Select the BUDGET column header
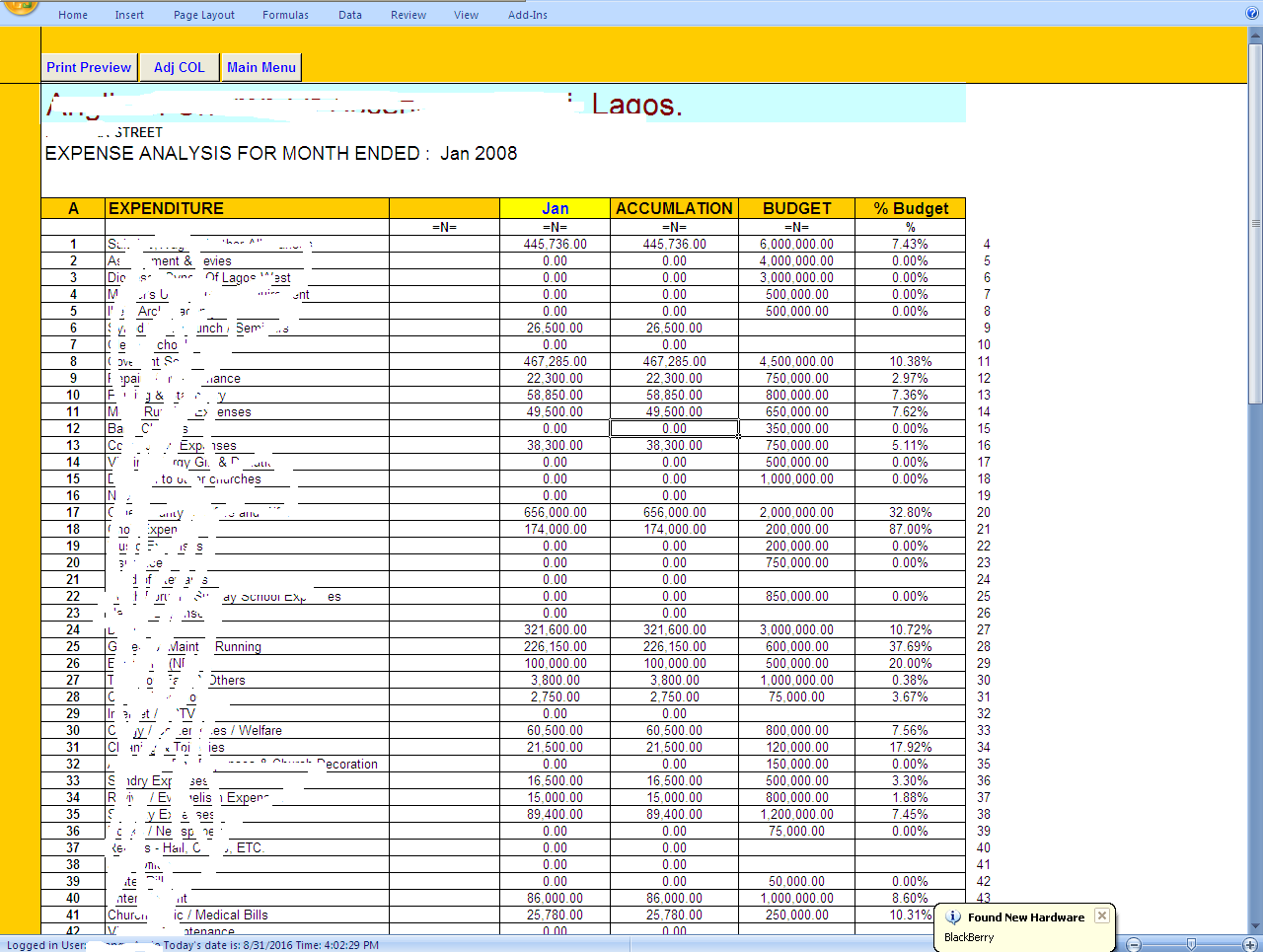This screenshot has height=952, width=1263. pyautogui.click(x=796, y=208)
